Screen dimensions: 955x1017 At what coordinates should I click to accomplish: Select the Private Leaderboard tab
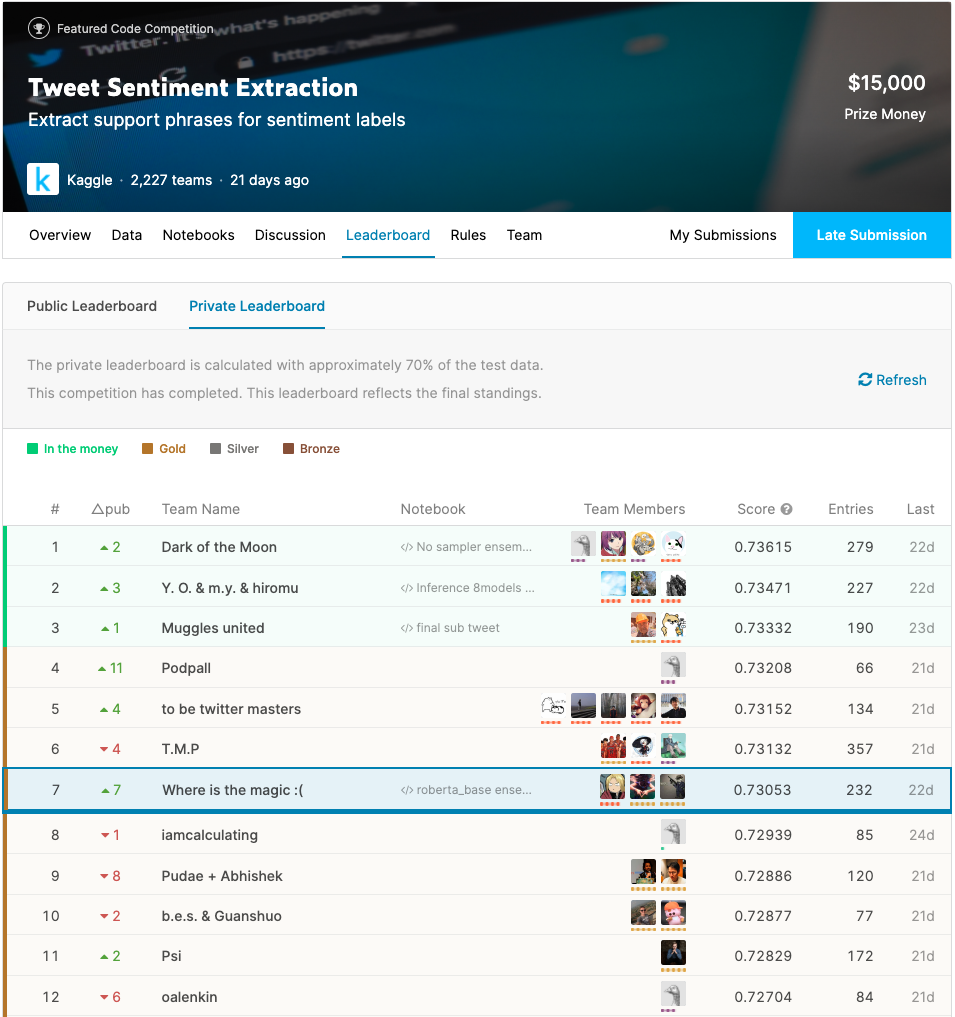(257, 306)
